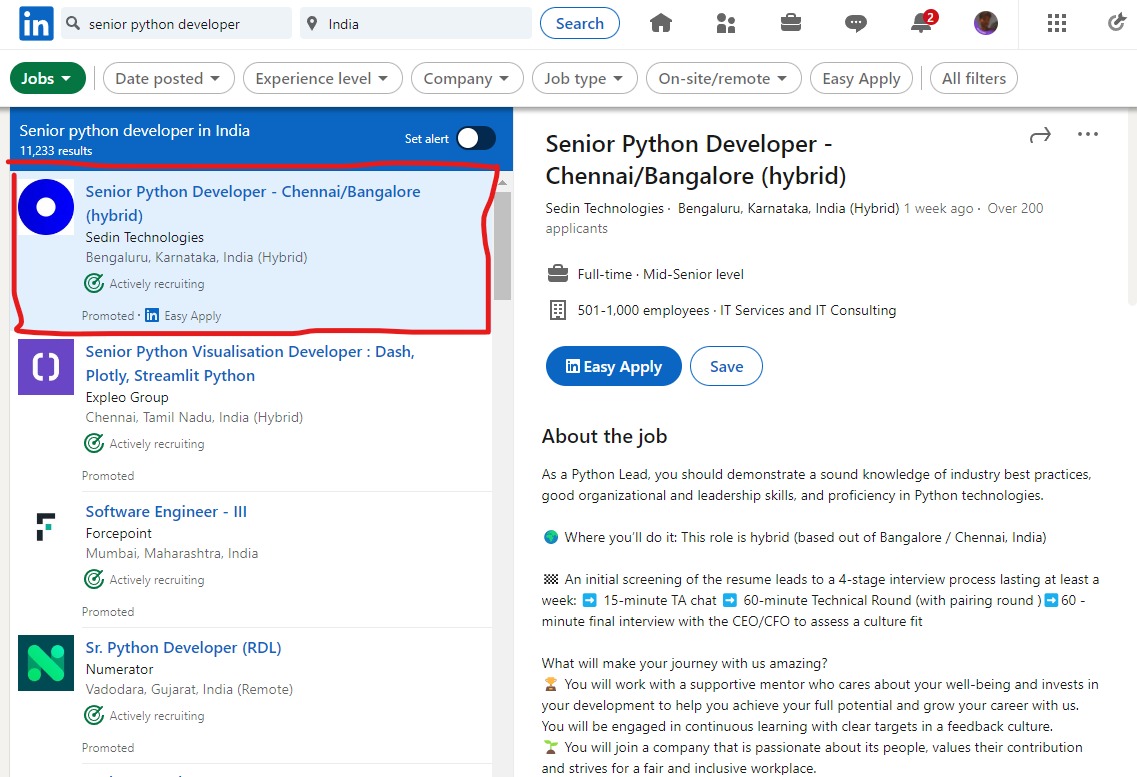This screenshot has height=777, width=1137.
Task: Click 'Forcepoint' company name
Action: (119, 533)
